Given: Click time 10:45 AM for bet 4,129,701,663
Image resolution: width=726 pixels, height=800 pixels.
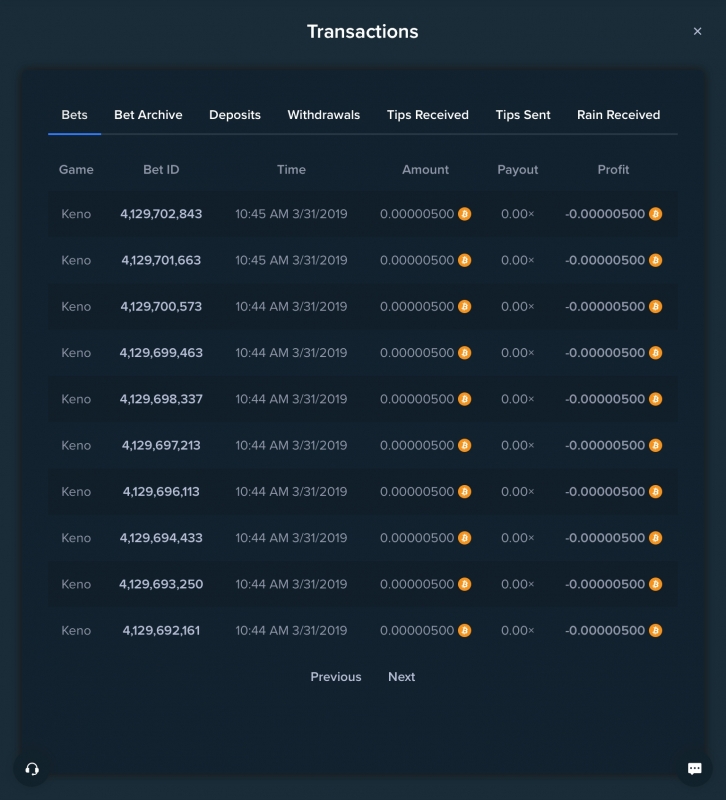Looking at the screenshot, I should point(291,260).
